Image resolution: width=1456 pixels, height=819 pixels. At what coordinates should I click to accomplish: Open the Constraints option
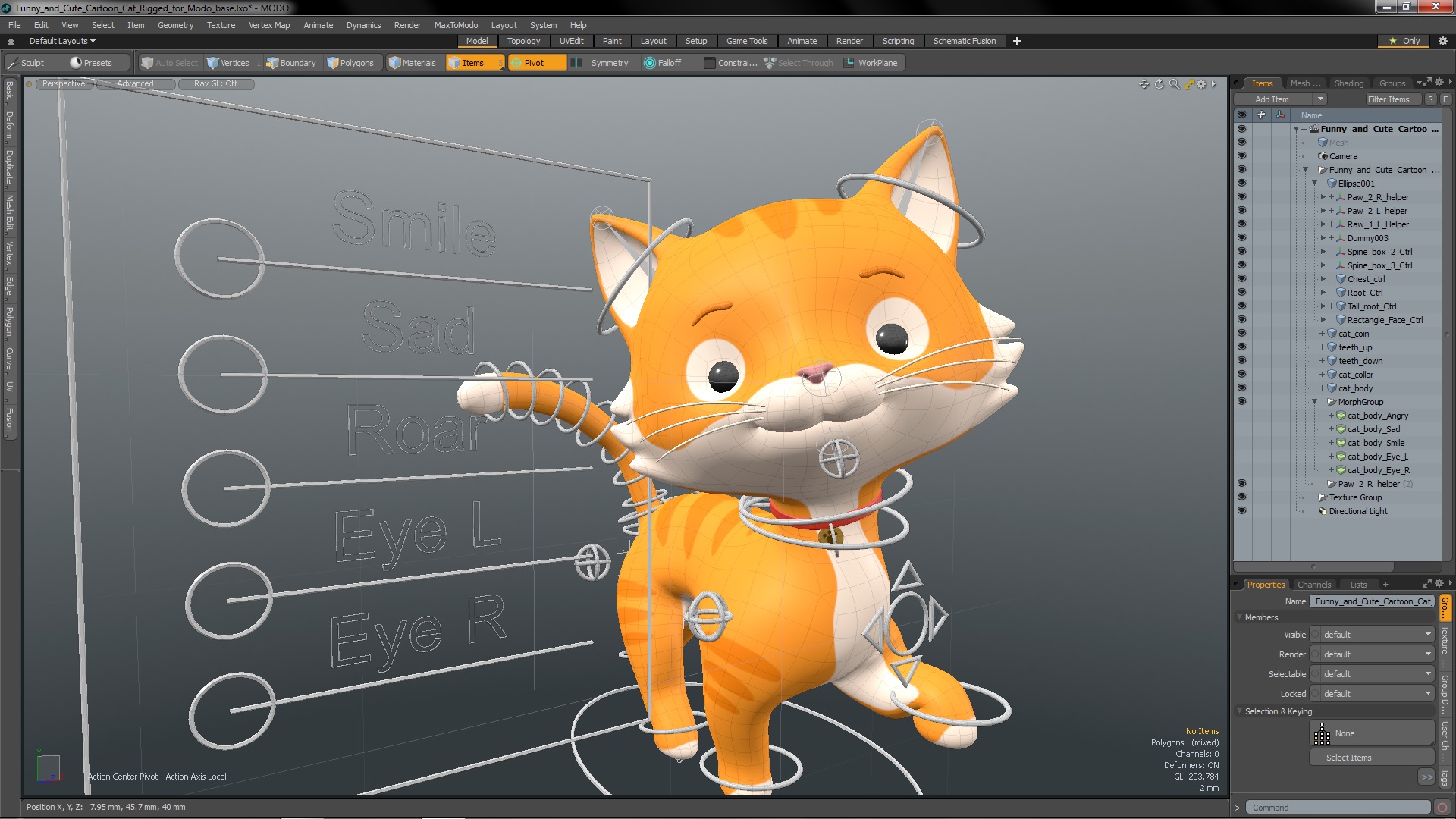tap(731, 63)
